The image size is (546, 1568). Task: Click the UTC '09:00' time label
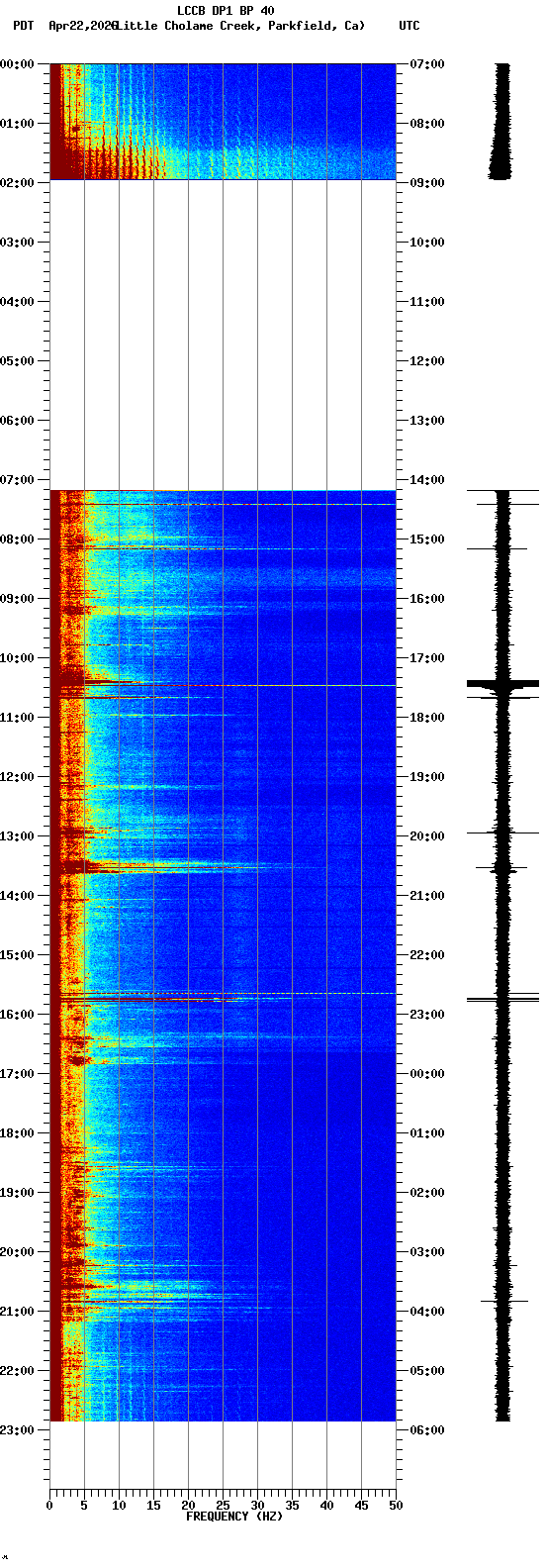coord(427,183)
